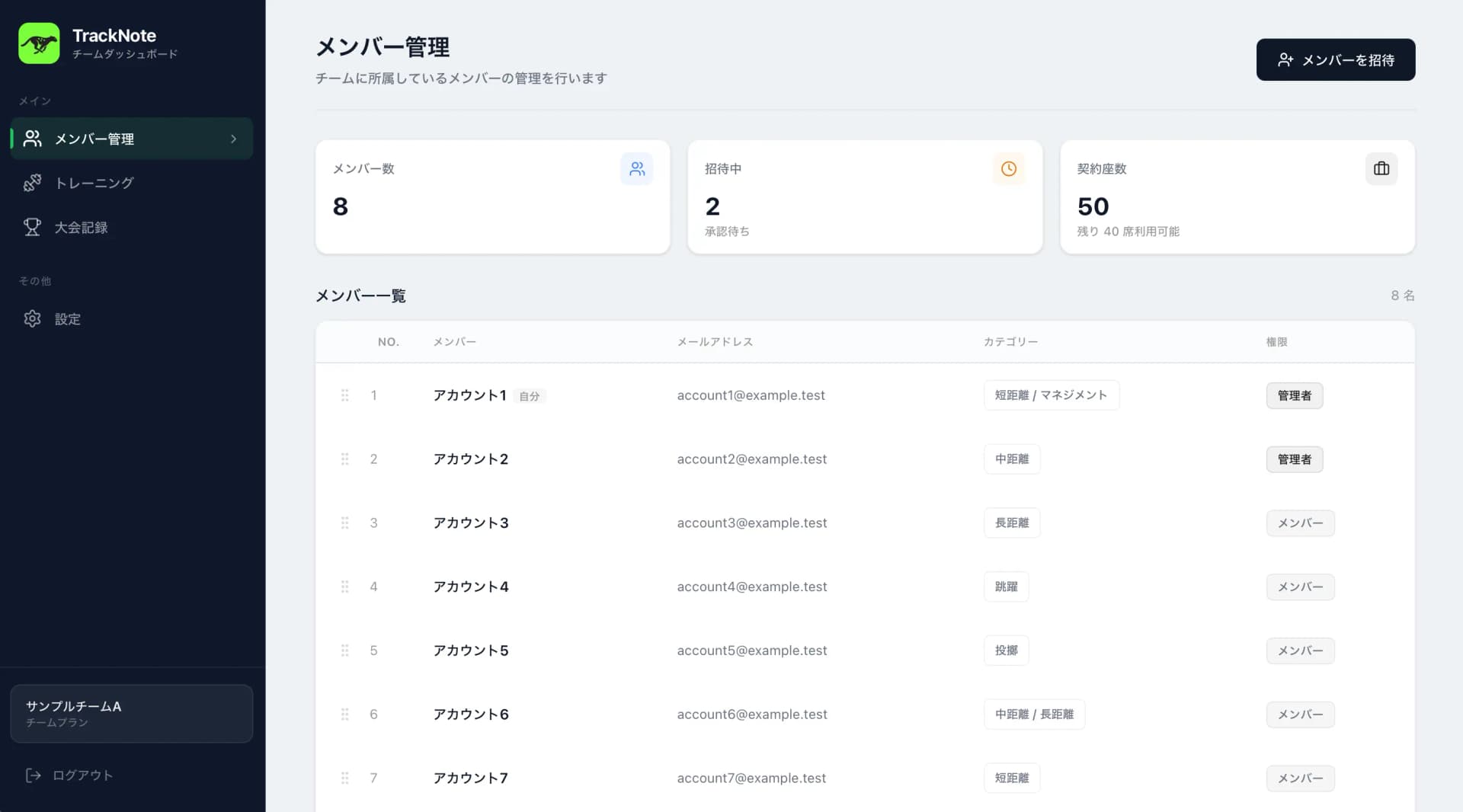Open the settings gear icon
This screenshot has height=812, width=1463.
pyautogui.click(x=32, y=318)
